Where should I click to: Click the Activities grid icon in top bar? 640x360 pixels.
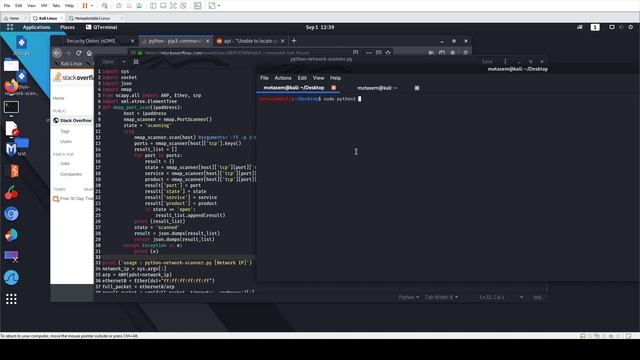point(10,27)
